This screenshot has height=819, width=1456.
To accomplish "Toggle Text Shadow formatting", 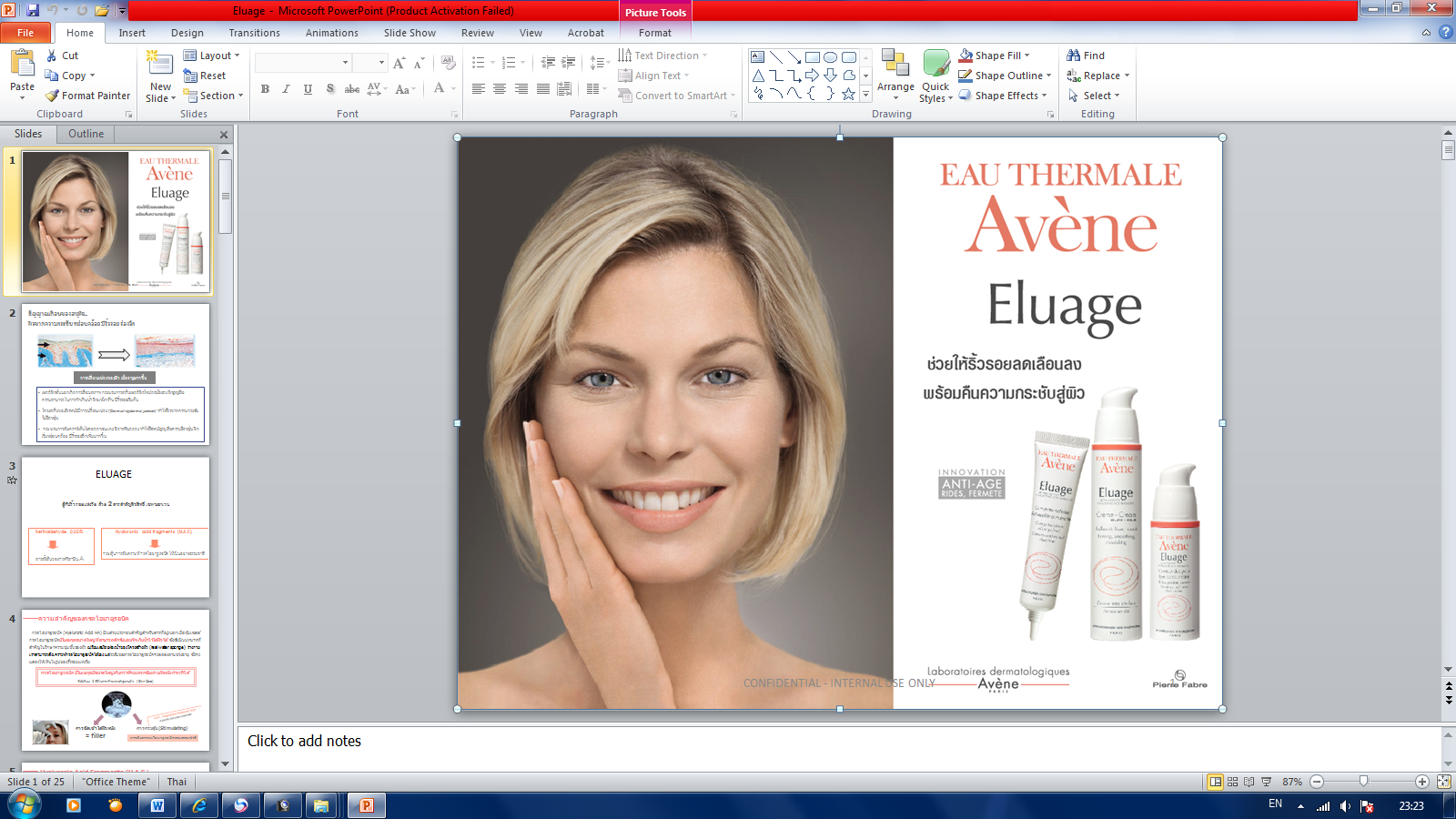I will (x=329, y=88).
